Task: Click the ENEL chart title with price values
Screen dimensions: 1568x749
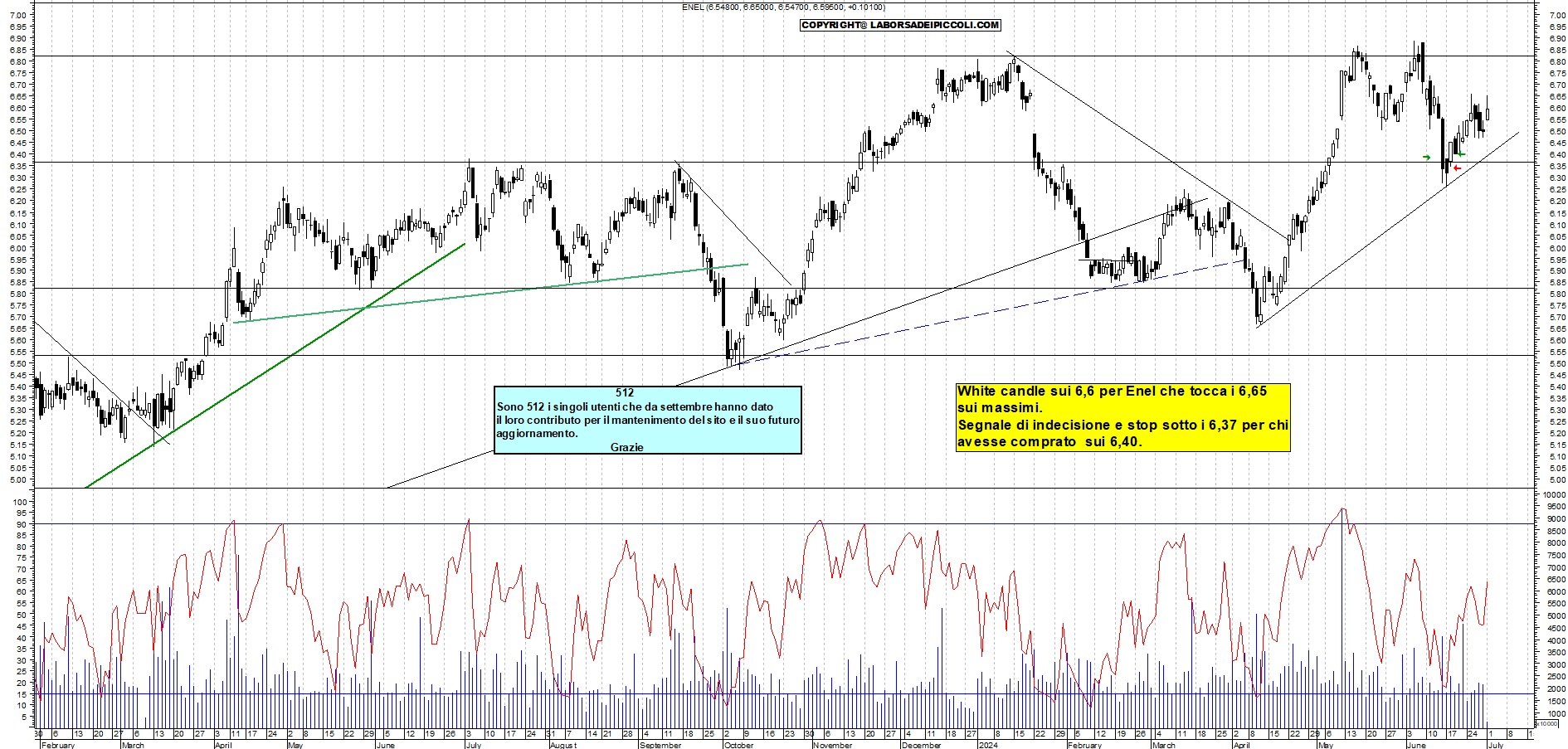Action: [x=783, y=7]
